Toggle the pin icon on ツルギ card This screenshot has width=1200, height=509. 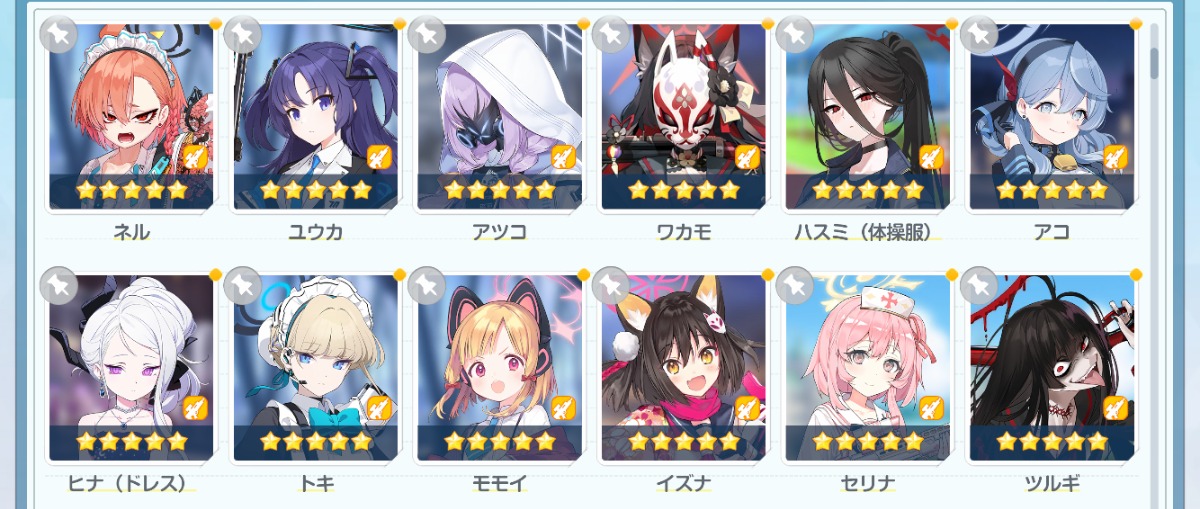point(979,287)
